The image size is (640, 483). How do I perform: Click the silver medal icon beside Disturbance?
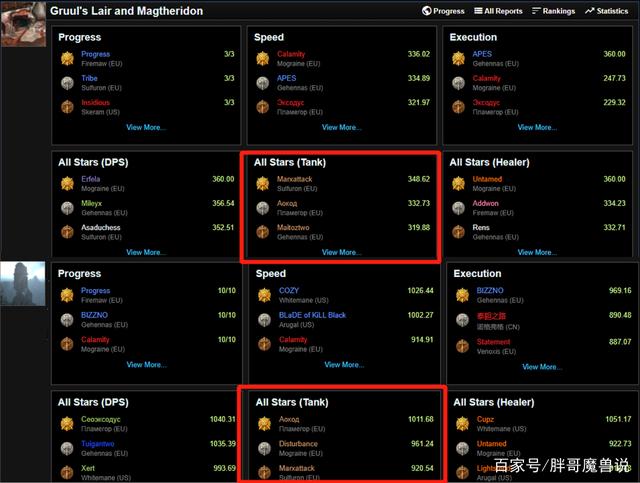pos(263,448)
